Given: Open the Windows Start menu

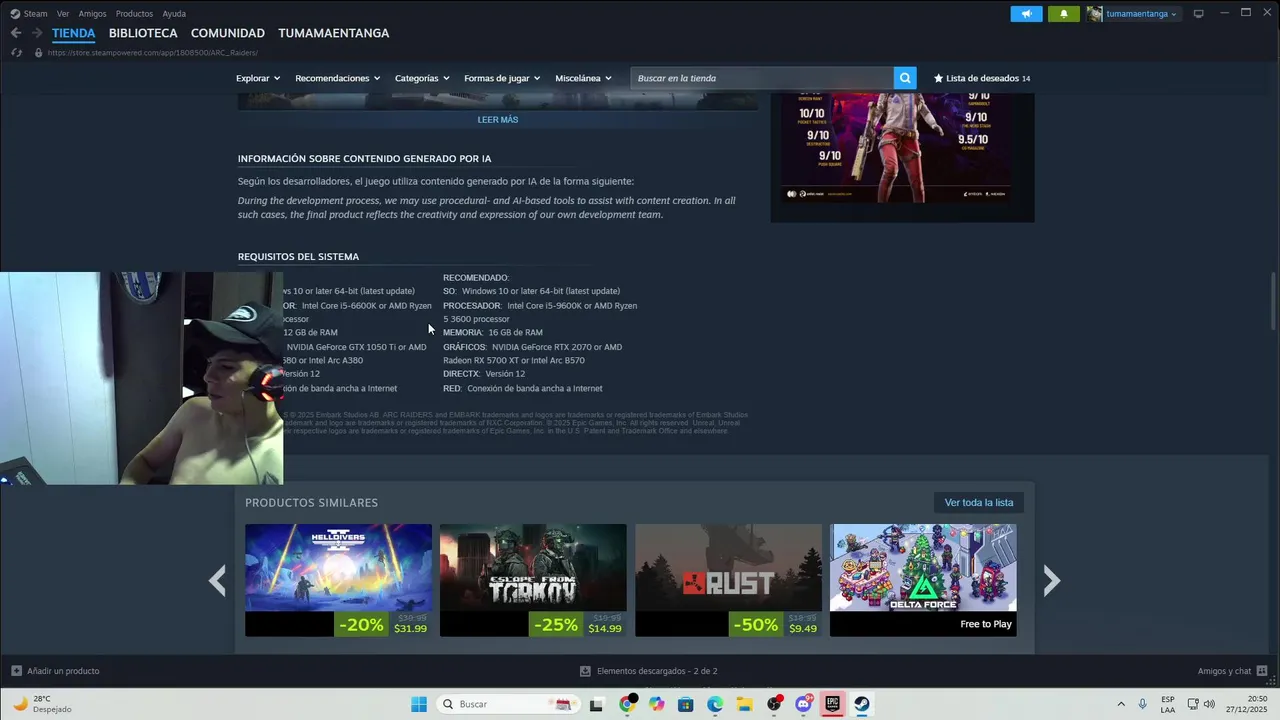Looking at the screenshot, I should tap(419, 704).
